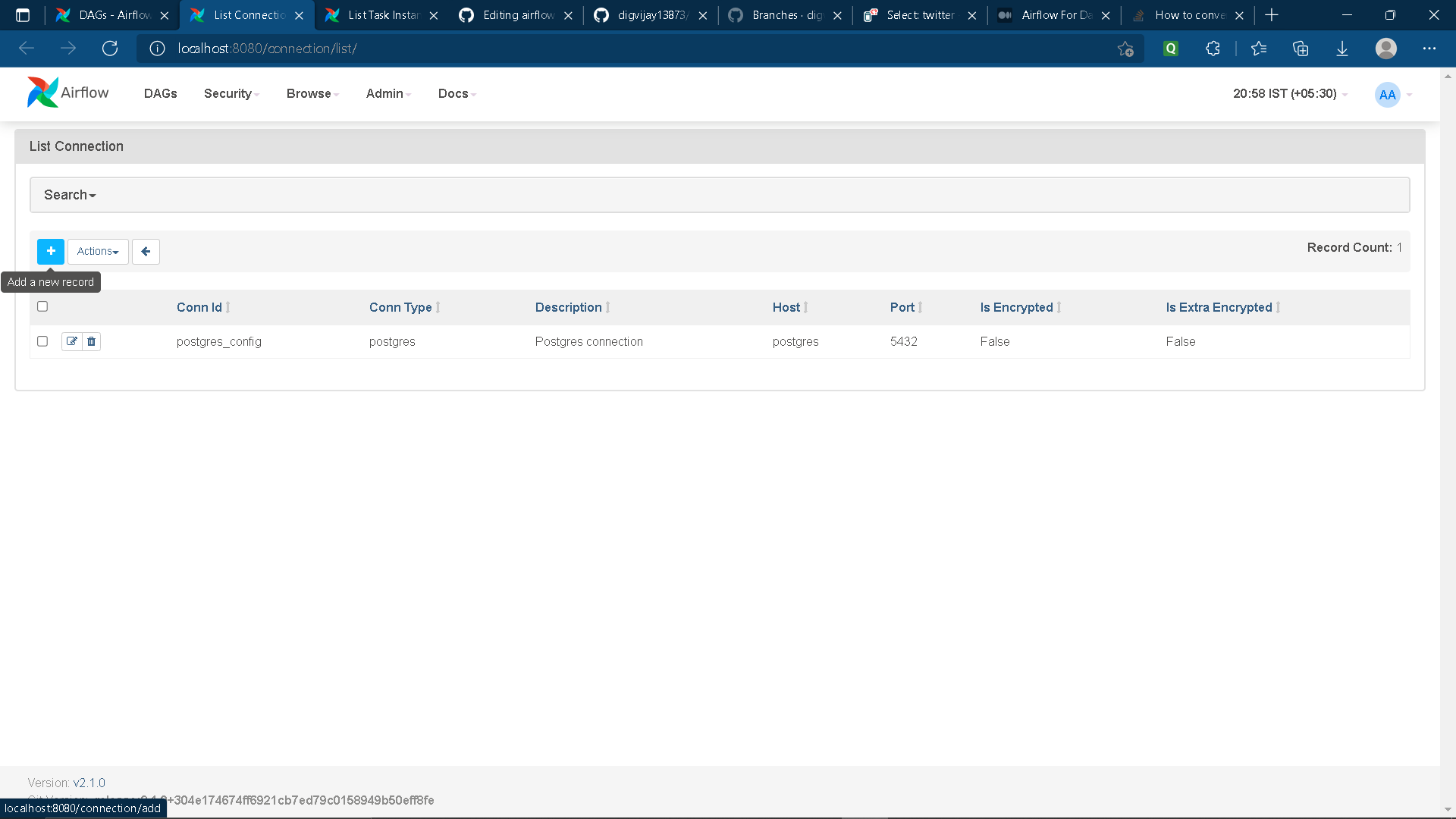The height and width of the screenshot is (819, 1456).
Task: Expand the Search panel
Action: click(x=69, y=194)
